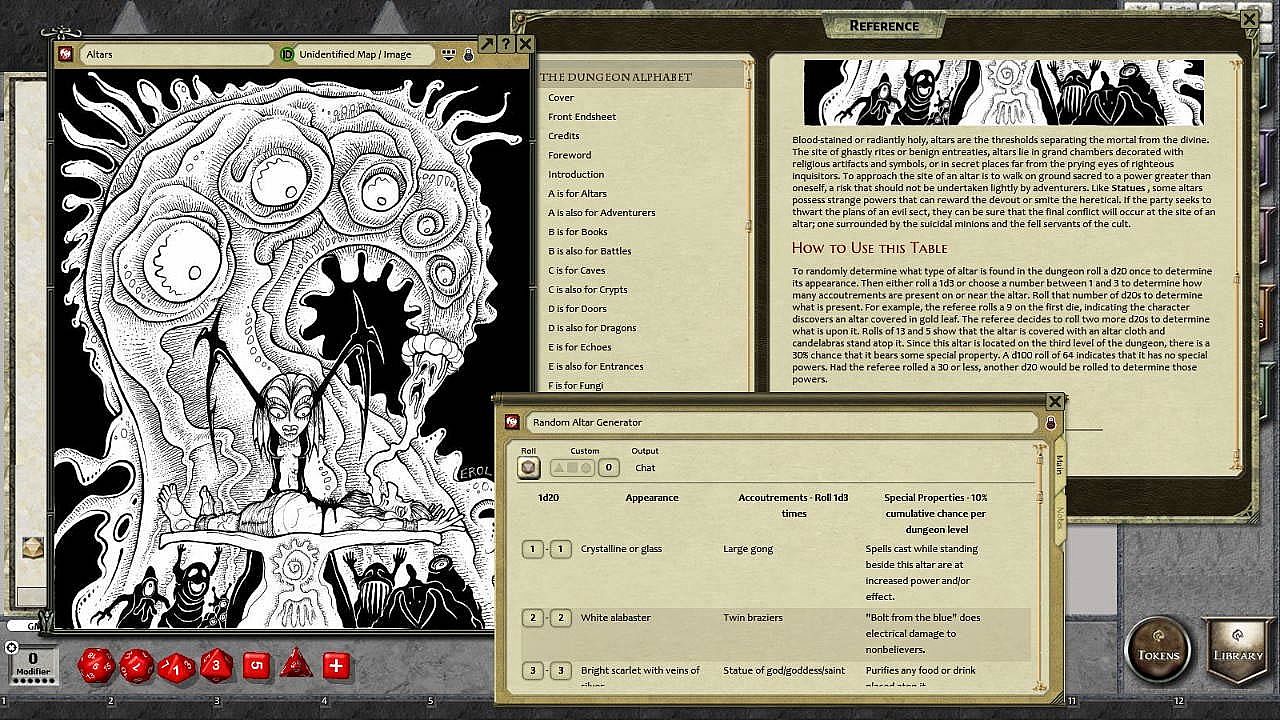Toggle the lock on Random Altar Generator
The width and height of the screenshot is (1280, 720).
pyautogui.click(x=1050, y=423)
